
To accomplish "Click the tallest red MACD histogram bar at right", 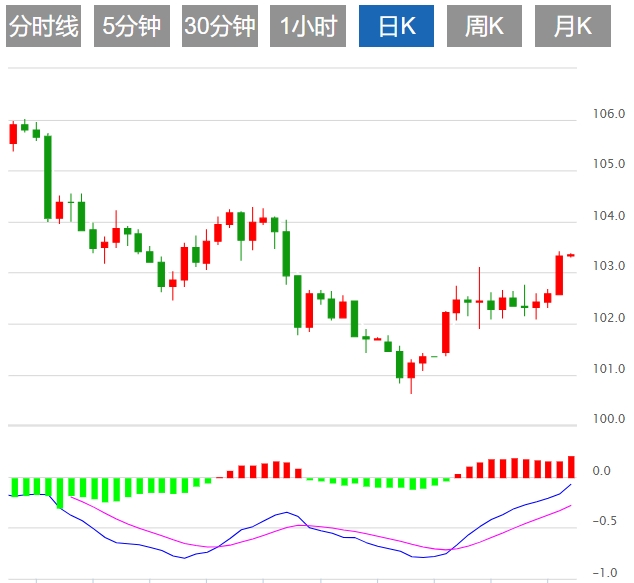I will pos(571,467).
